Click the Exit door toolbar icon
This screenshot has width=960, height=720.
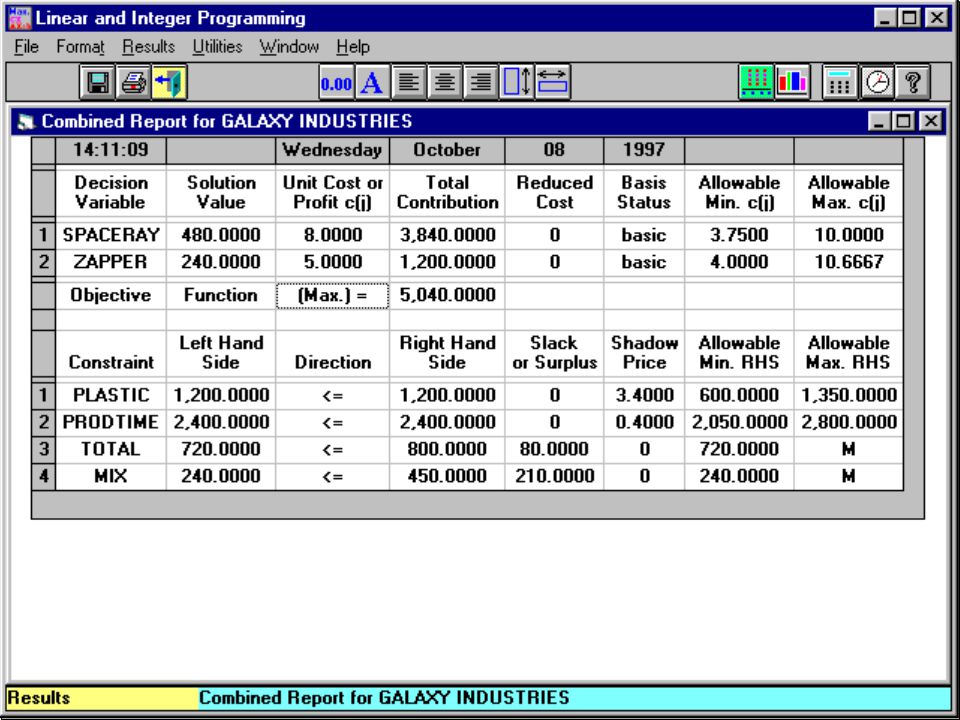[x=170, y=83]
